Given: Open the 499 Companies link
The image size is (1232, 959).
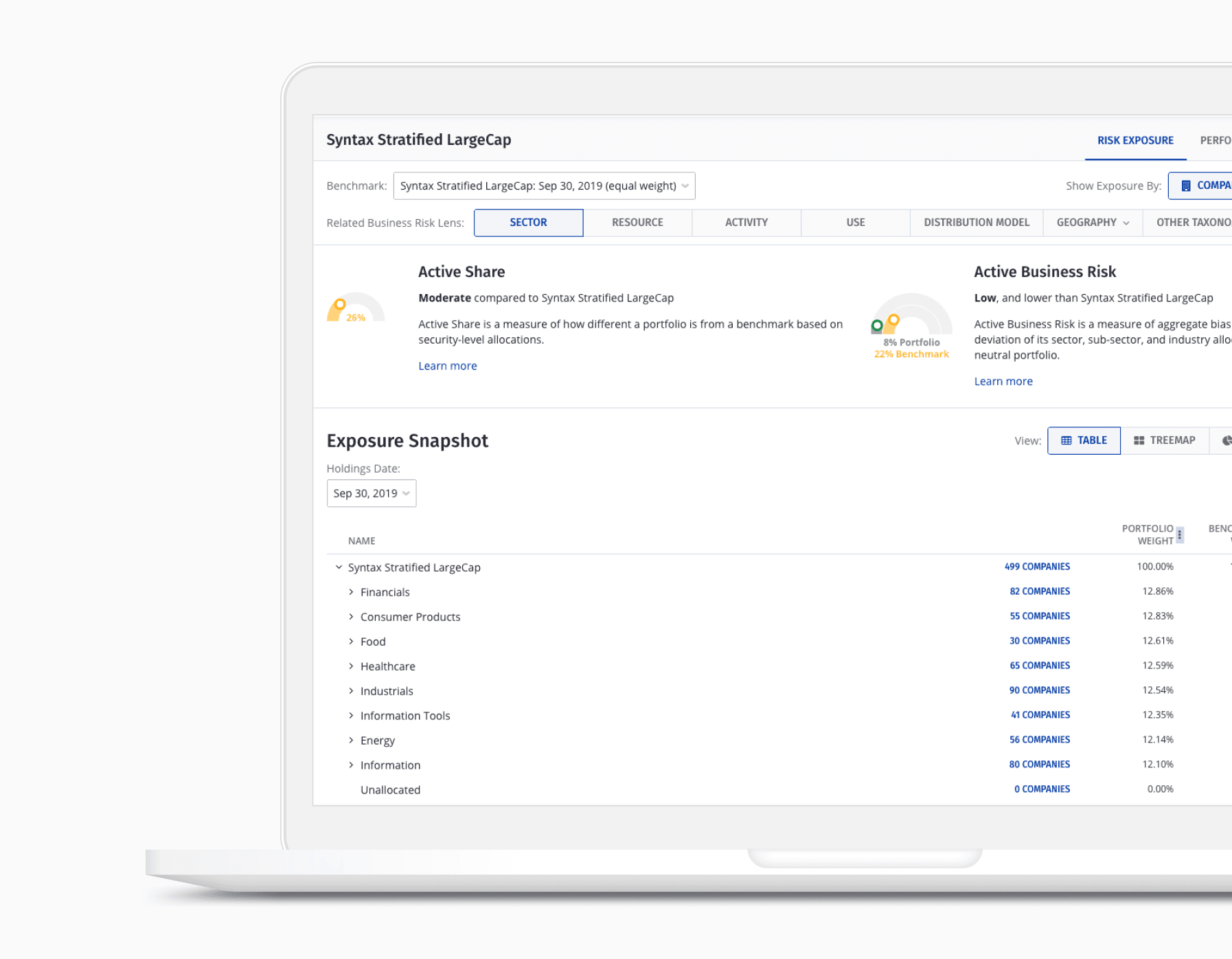Looking at the screenshot, I should [1037, 567].
